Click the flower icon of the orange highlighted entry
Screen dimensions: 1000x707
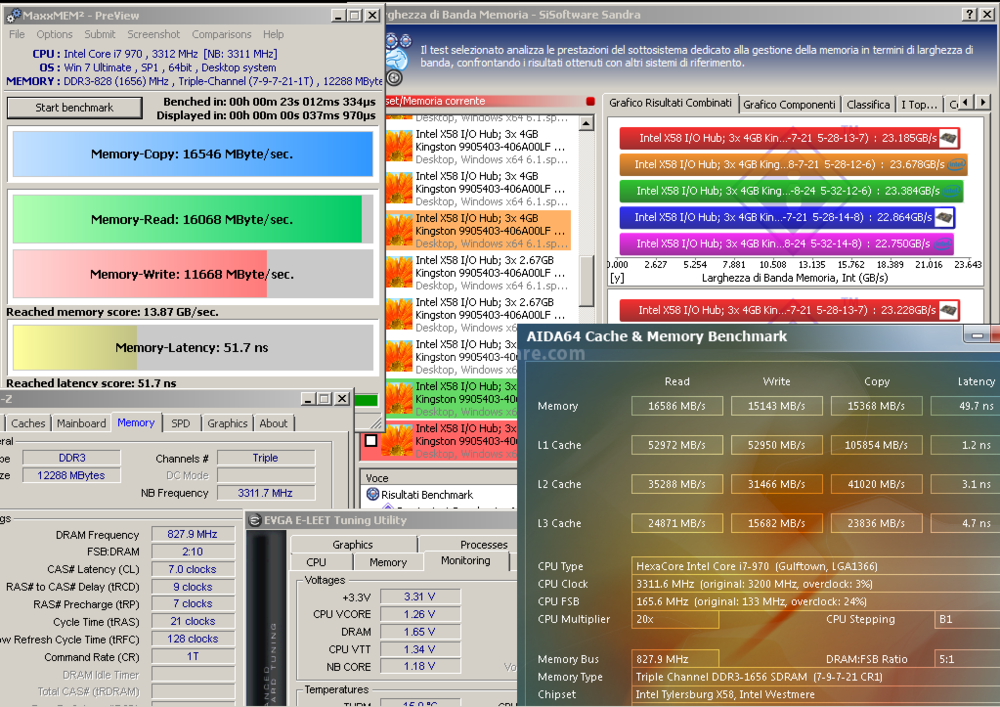pyautogui.click(x=399, y=230)
